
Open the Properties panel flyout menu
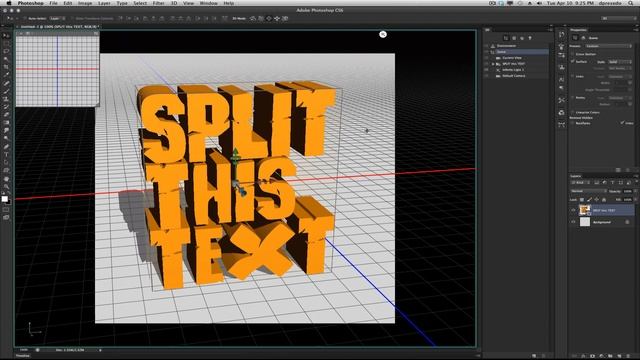[x=635, y=30]
